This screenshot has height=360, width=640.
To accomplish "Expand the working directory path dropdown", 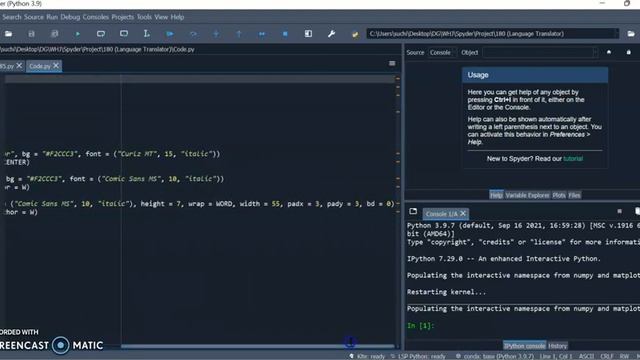I will [616, 34].
